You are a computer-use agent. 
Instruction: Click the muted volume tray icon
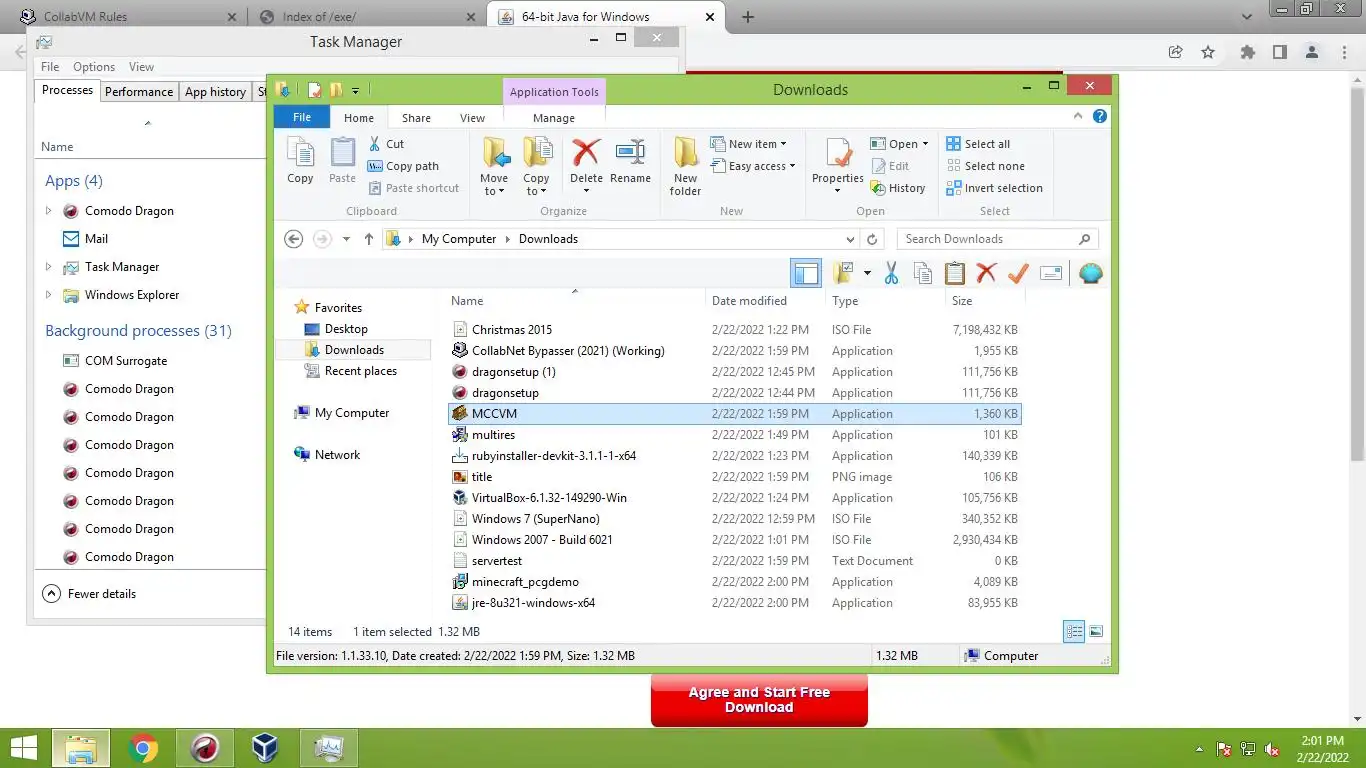(1272, 749)
